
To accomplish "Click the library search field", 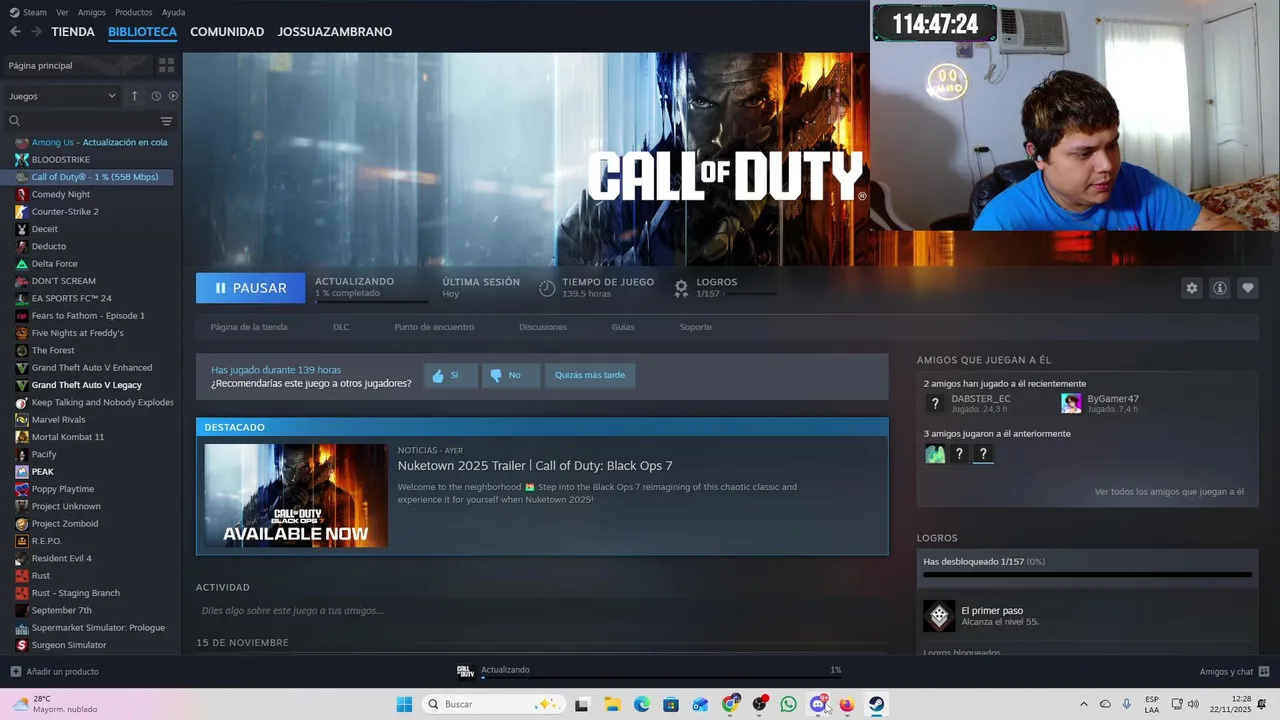I will pyautogui.click(x=85, y=121).
